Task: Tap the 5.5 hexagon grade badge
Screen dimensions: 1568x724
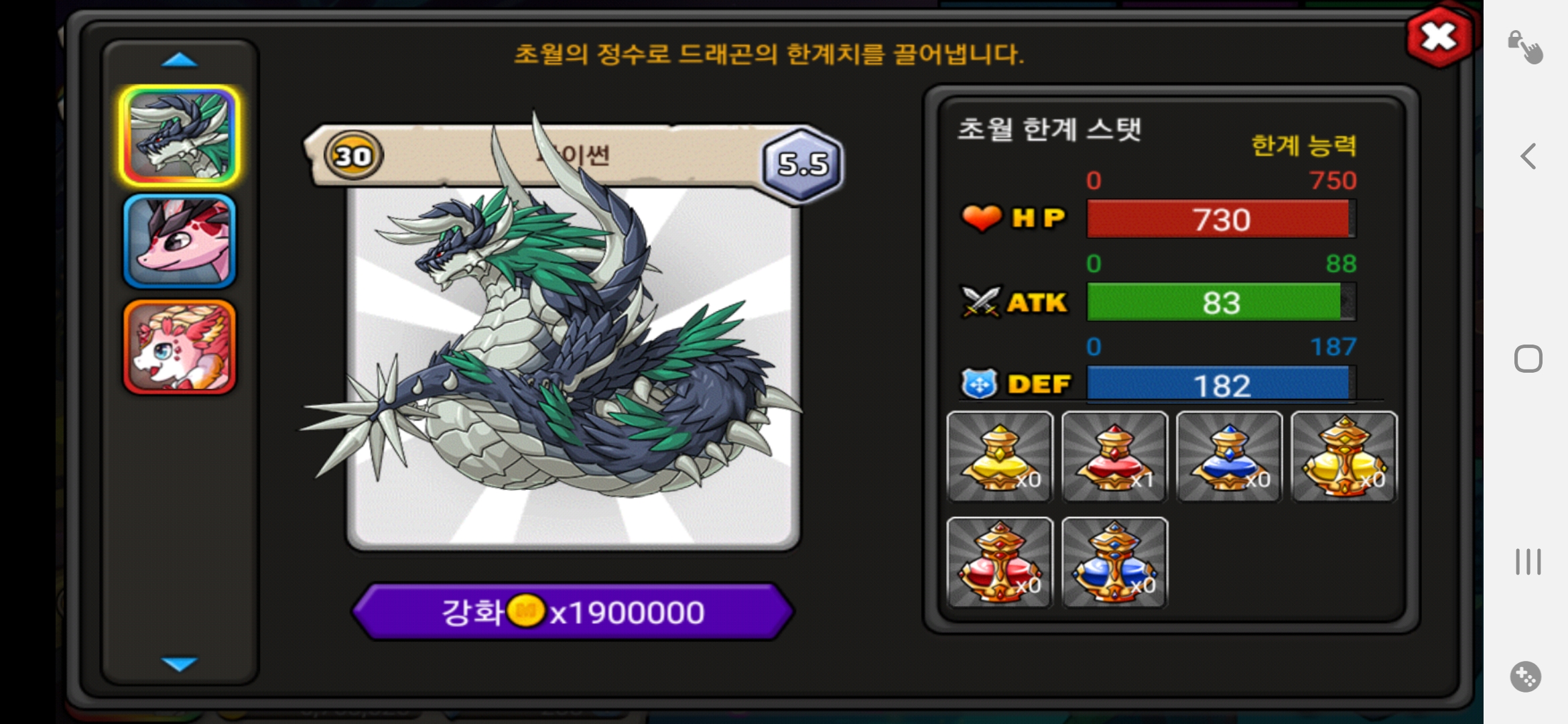Action: tap(803, 163)
